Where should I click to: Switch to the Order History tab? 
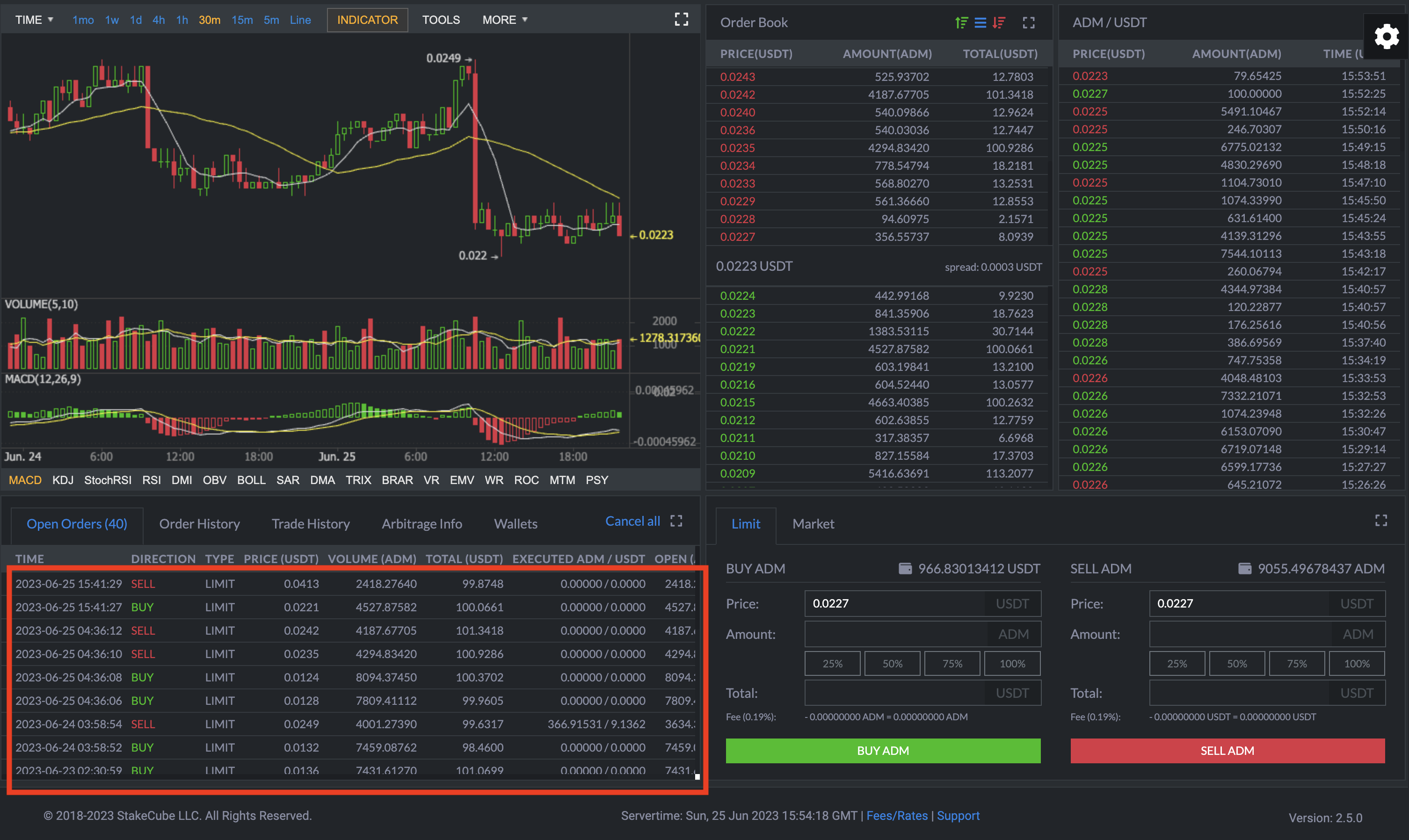tap(199, 523)
